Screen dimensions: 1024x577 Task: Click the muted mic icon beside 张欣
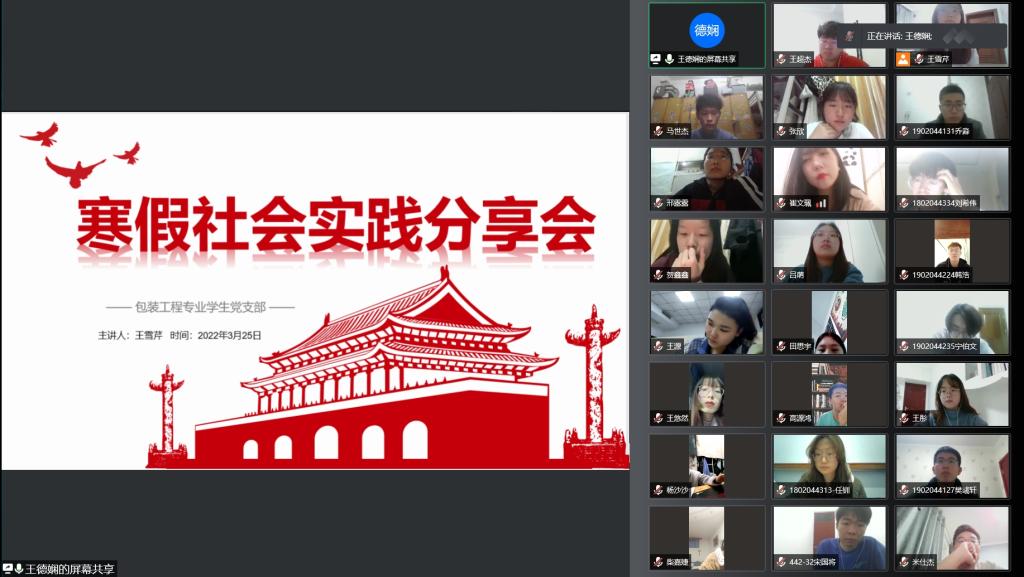780,131
